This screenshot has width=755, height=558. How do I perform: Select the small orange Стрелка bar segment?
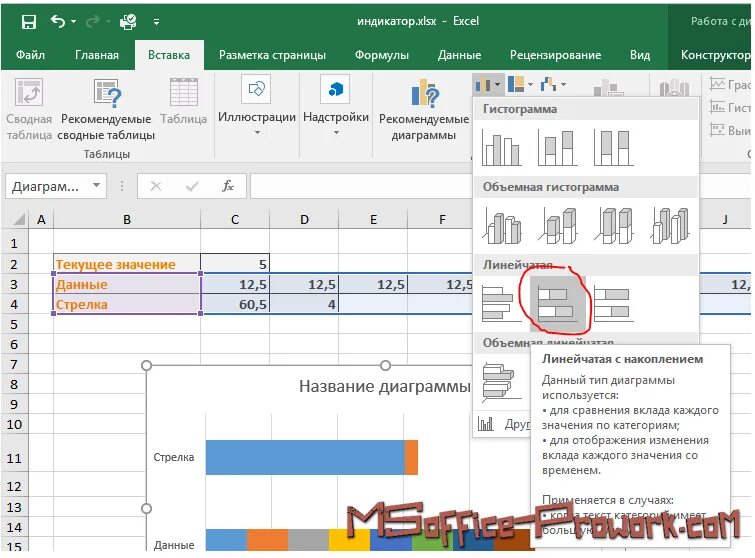click(411, 457)
